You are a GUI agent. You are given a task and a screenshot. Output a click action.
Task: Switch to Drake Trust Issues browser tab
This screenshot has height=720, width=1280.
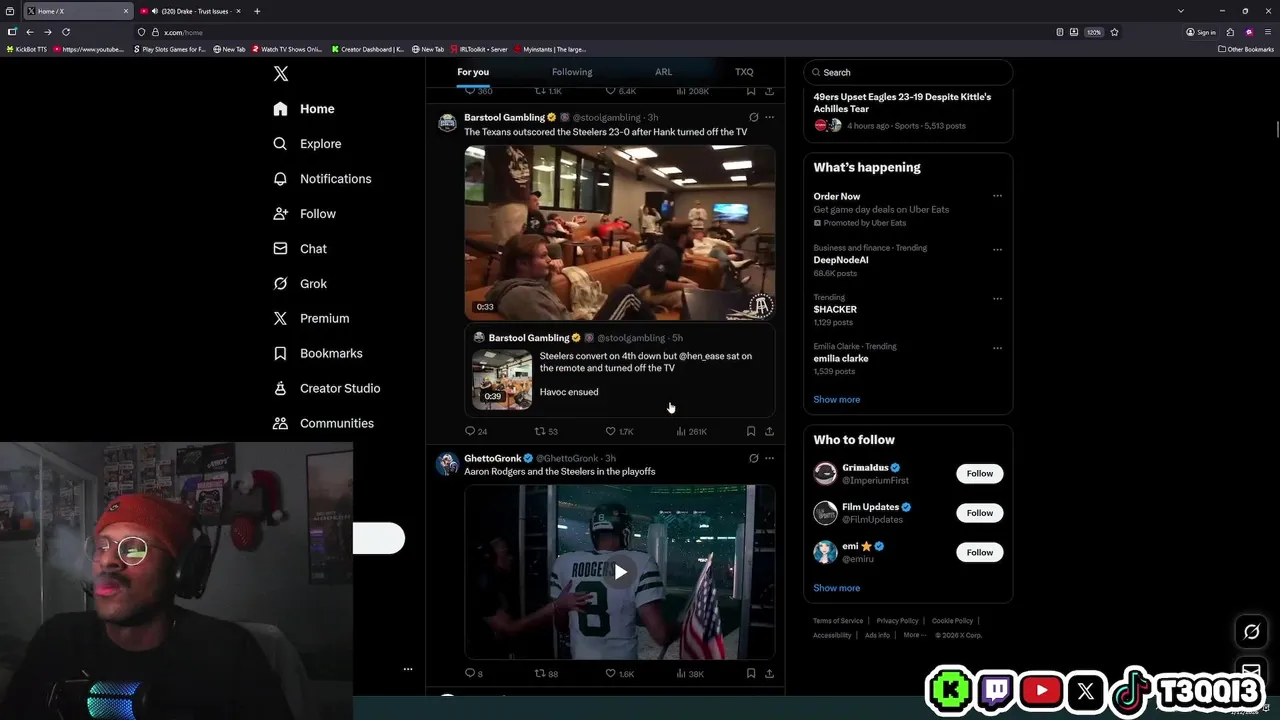coord(190,11)
